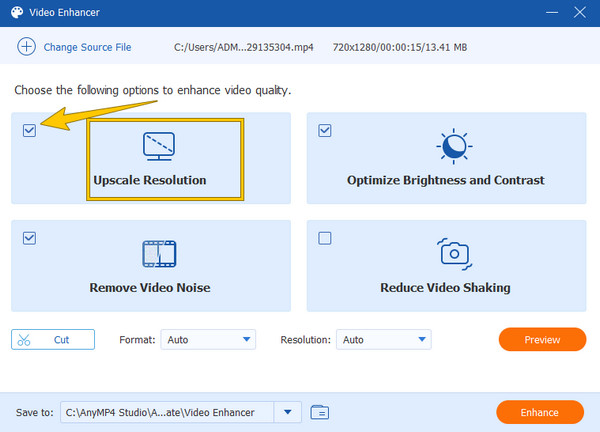Screen dimensions: 600x432
Task: Open the Resolution dropdown set to Auto
Action: 384,339
